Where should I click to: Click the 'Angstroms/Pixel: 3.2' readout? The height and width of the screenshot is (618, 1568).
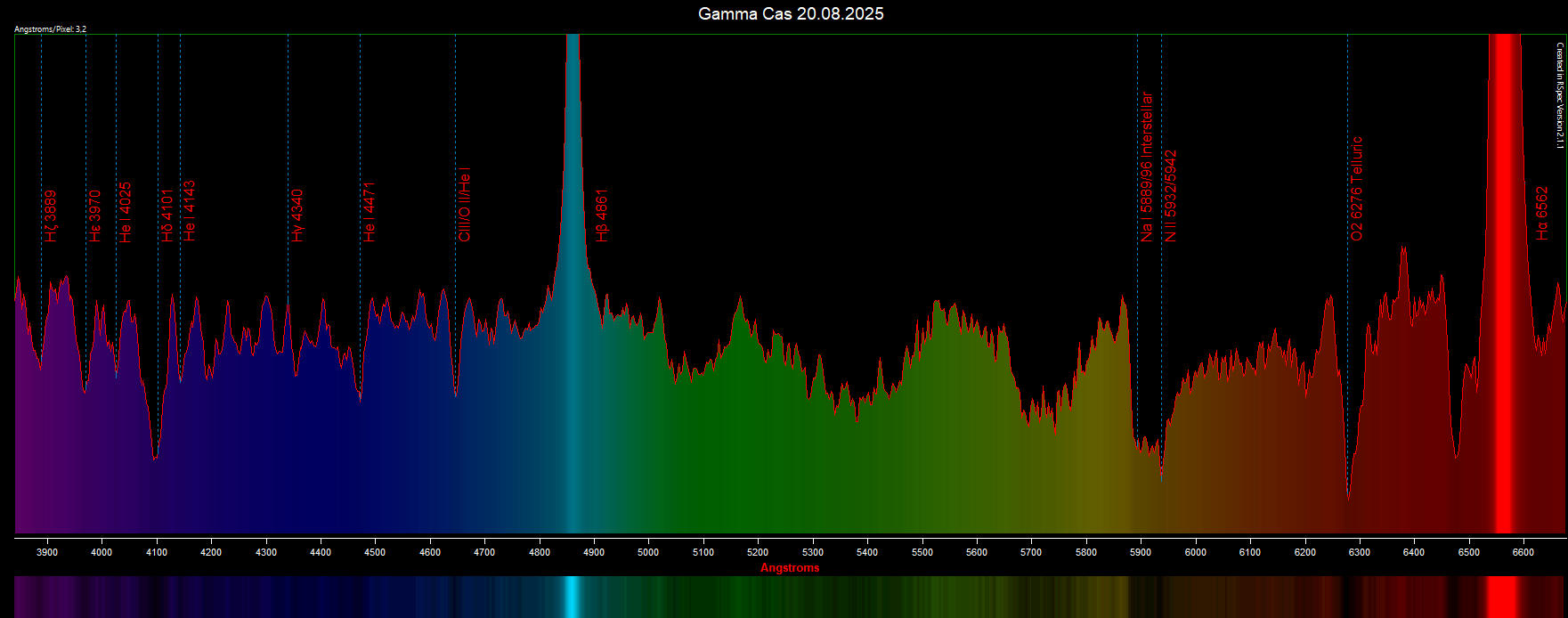(x=51, y=29)
